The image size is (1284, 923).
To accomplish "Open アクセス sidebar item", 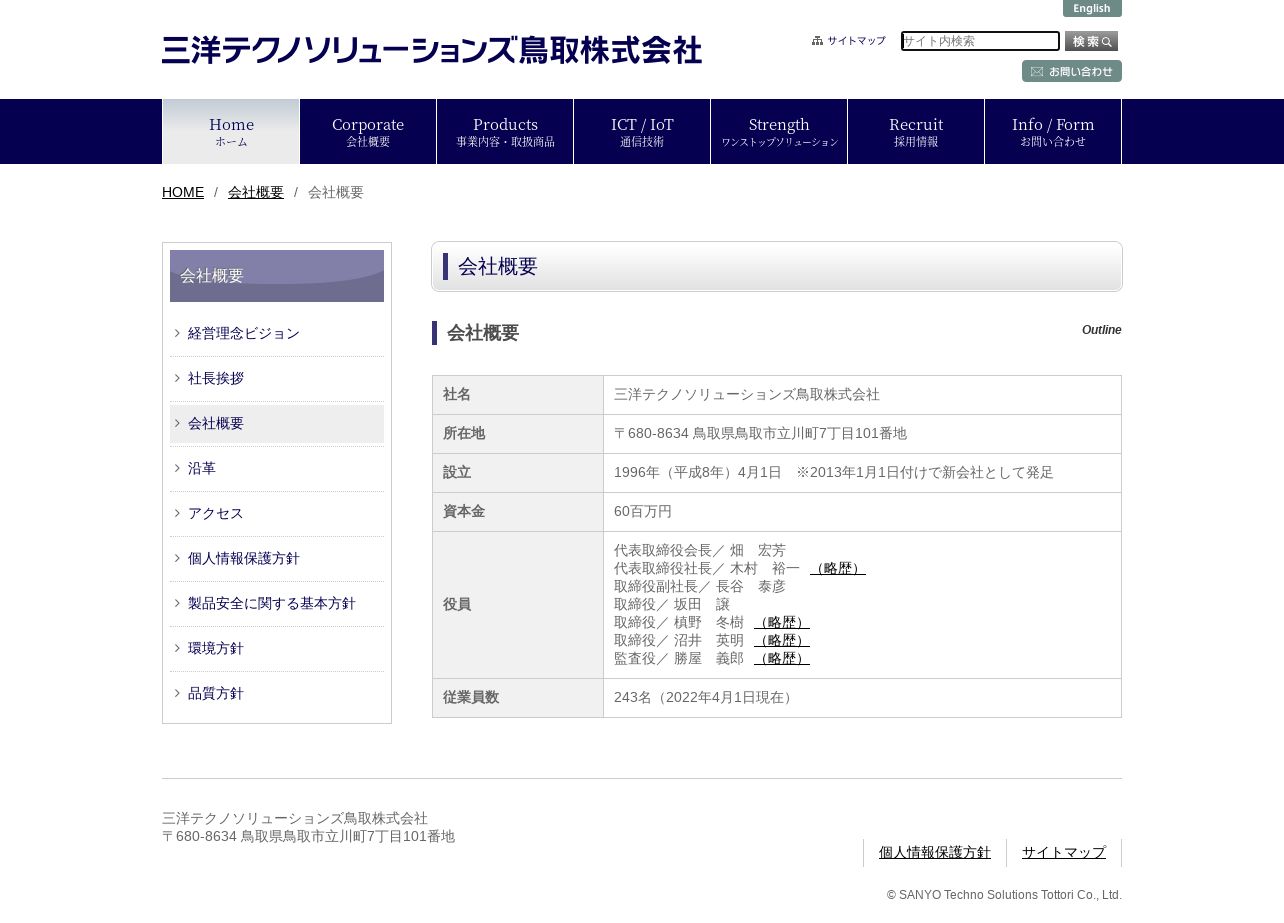I will click(x=216, y=513).
